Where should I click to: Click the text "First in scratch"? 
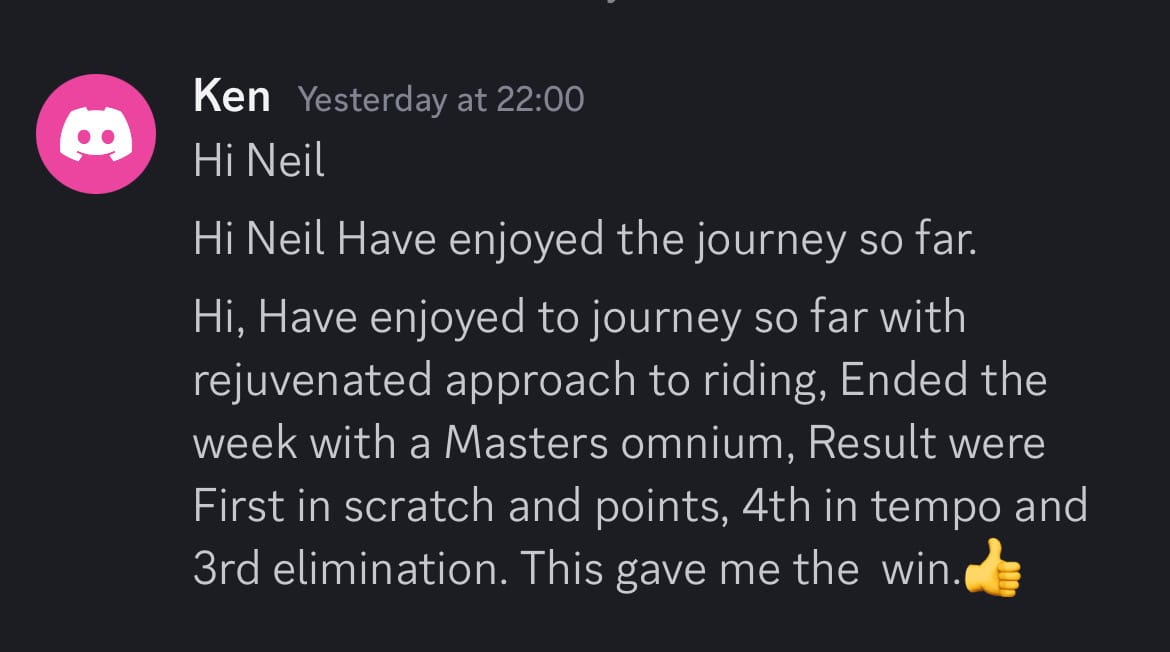click(343, 506)
